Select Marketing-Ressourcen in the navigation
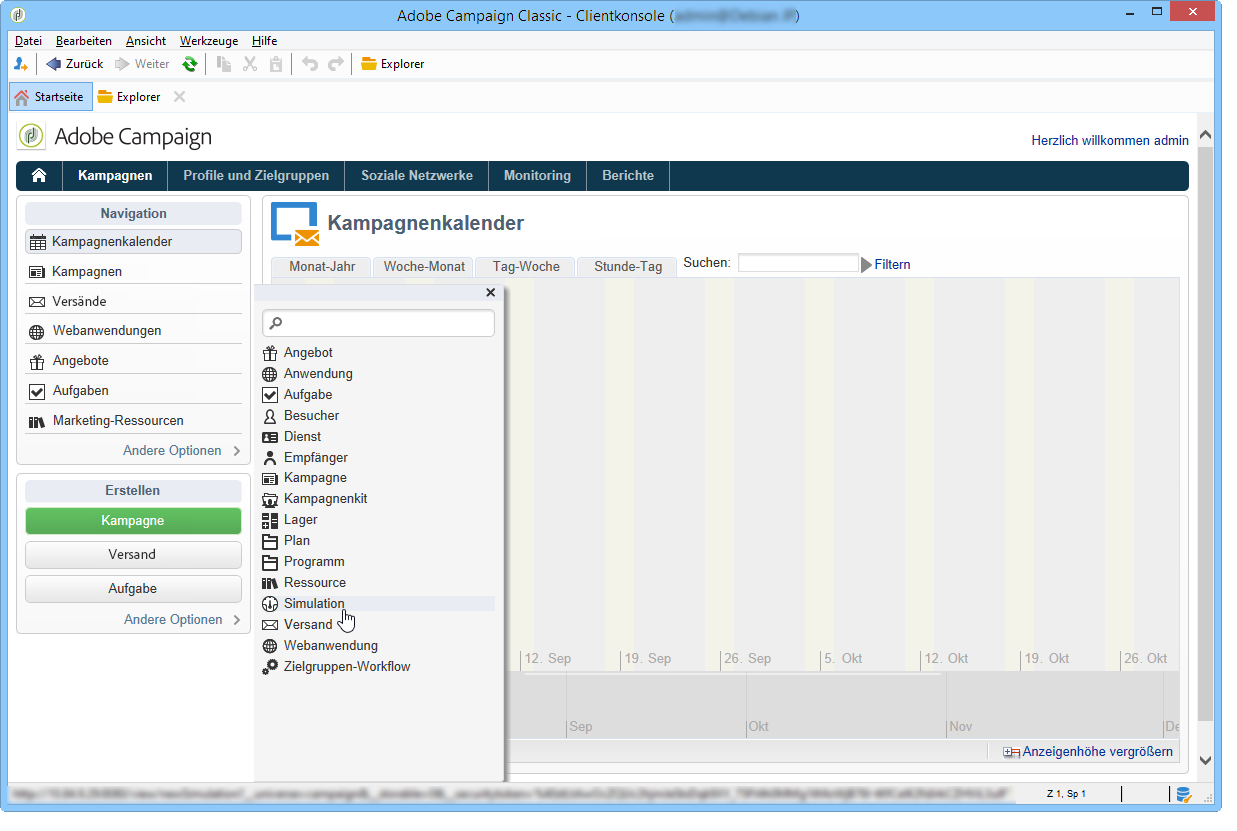The height and width of the screenshot is (831, 1237). (133, 421)
